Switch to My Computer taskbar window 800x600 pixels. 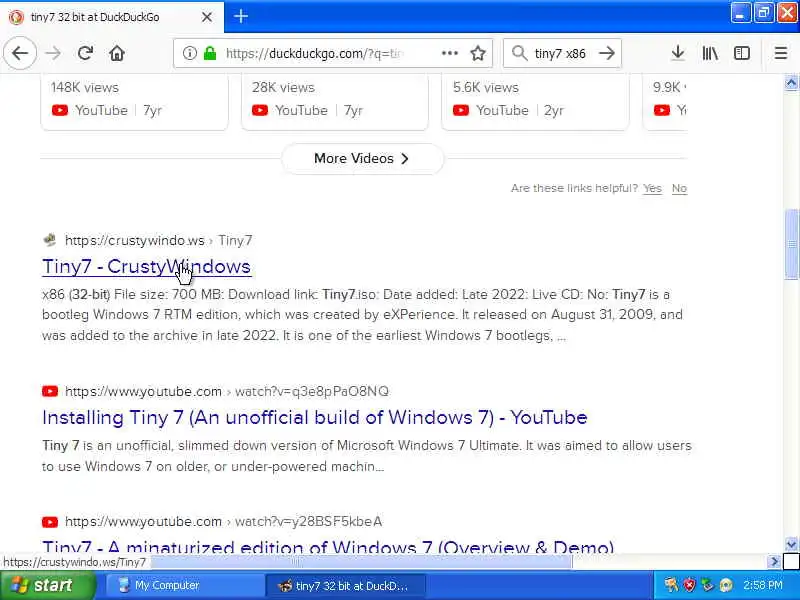(x=184, y=585)
